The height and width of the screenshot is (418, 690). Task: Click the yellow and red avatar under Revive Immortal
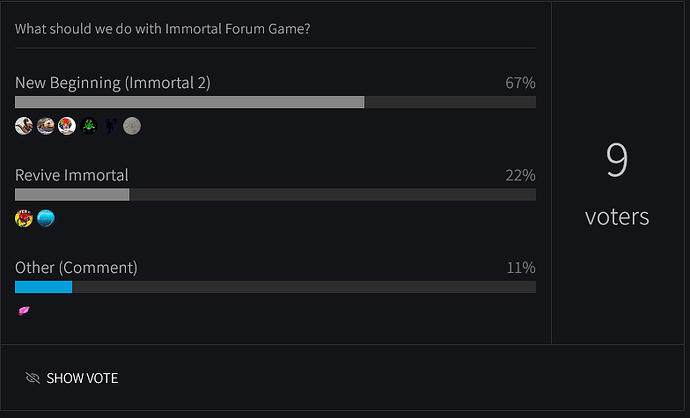24,218
